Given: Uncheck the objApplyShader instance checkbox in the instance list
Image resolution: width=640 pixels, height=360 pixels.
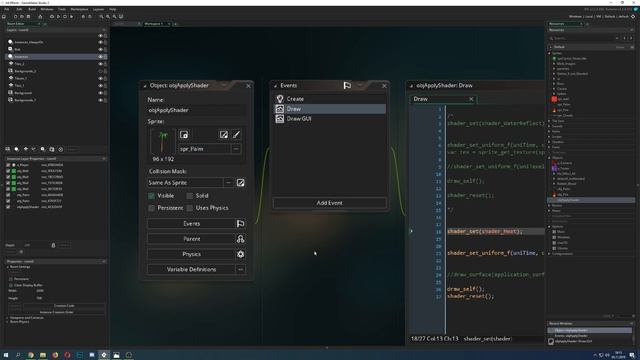Looking at the screenshot, I should point(8,207).
